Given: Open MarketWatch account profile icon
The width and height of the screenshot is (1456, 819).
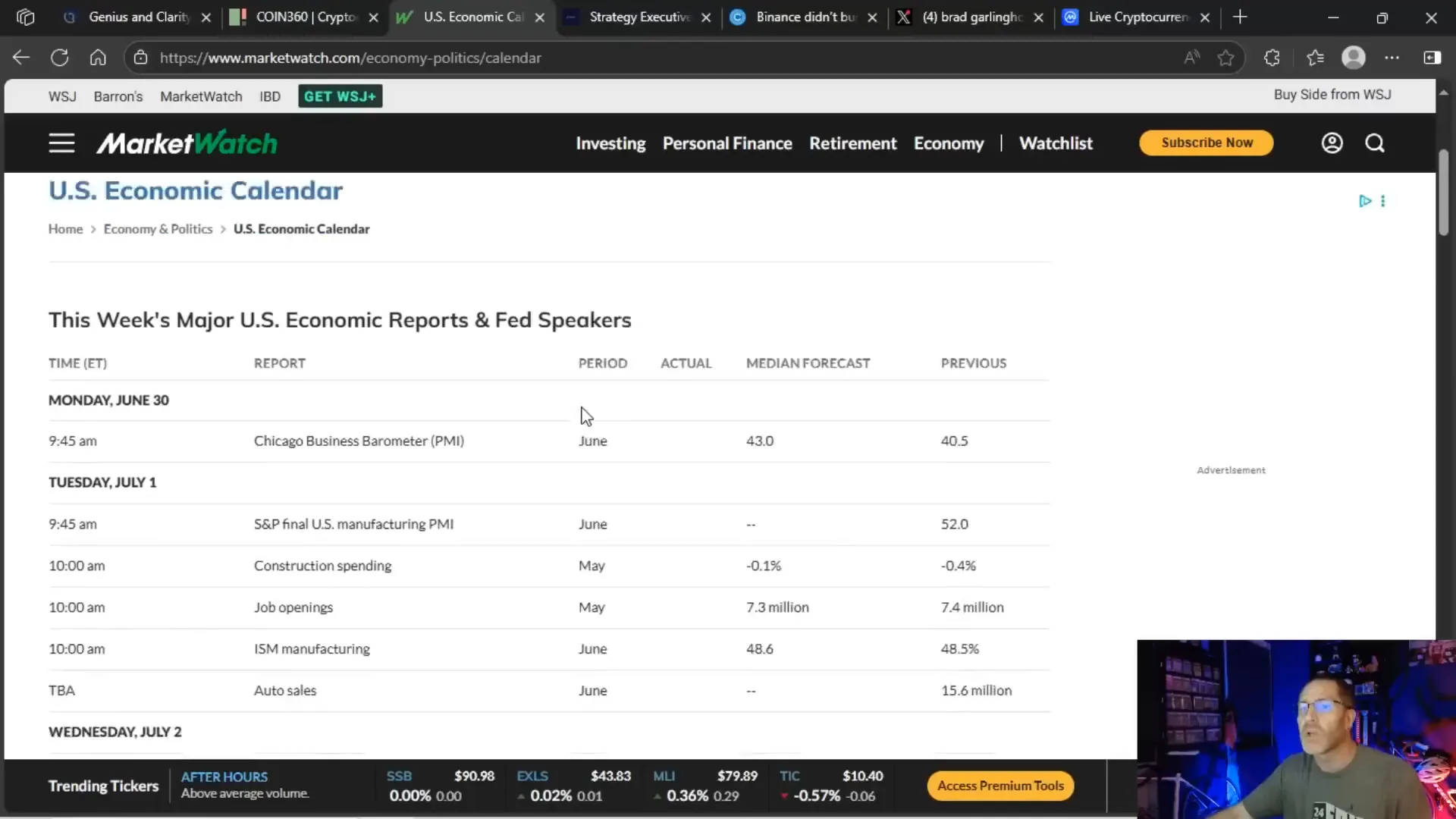Looking at the screenshot, I should 1332,143.
